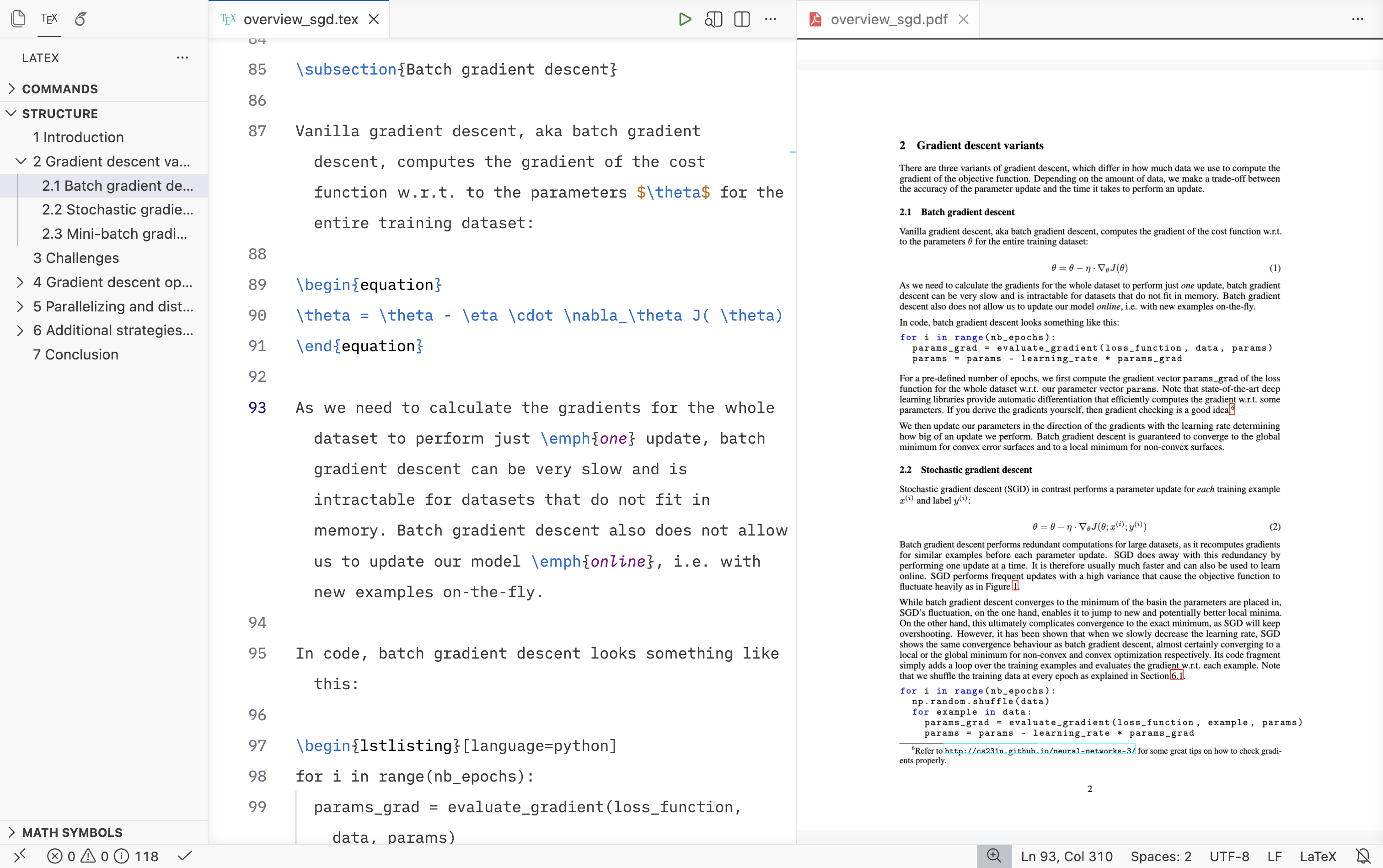Select the 2.2 Stochastic gradient descent outline item
This screenshot has height=868, width=1383.
[117, 209]
